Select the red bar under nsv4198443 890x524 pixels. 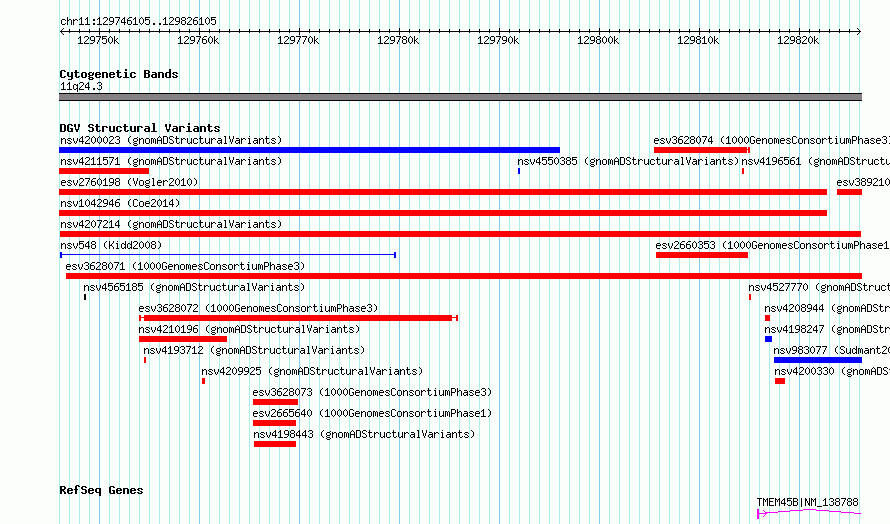click(x=275, y=445)
